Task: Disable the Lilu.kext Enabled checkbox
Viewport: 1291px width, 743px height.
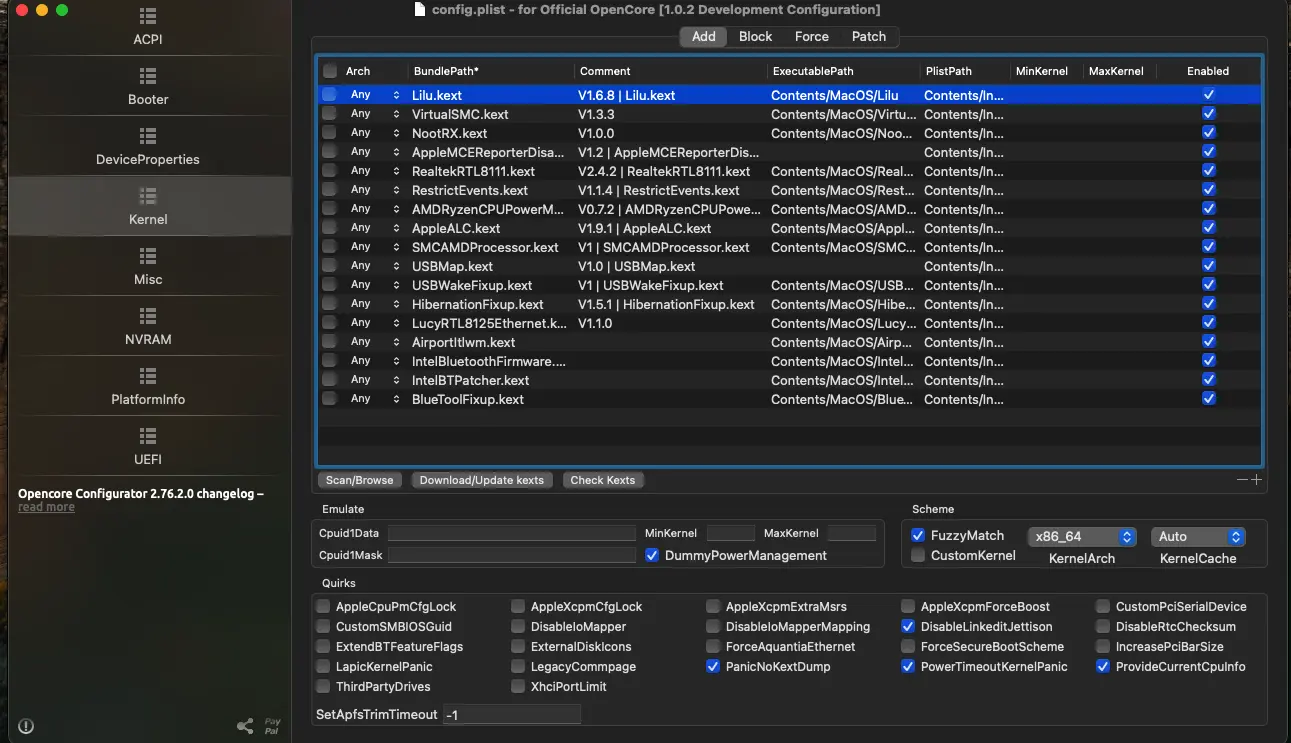Action: tap(1209, 95)
